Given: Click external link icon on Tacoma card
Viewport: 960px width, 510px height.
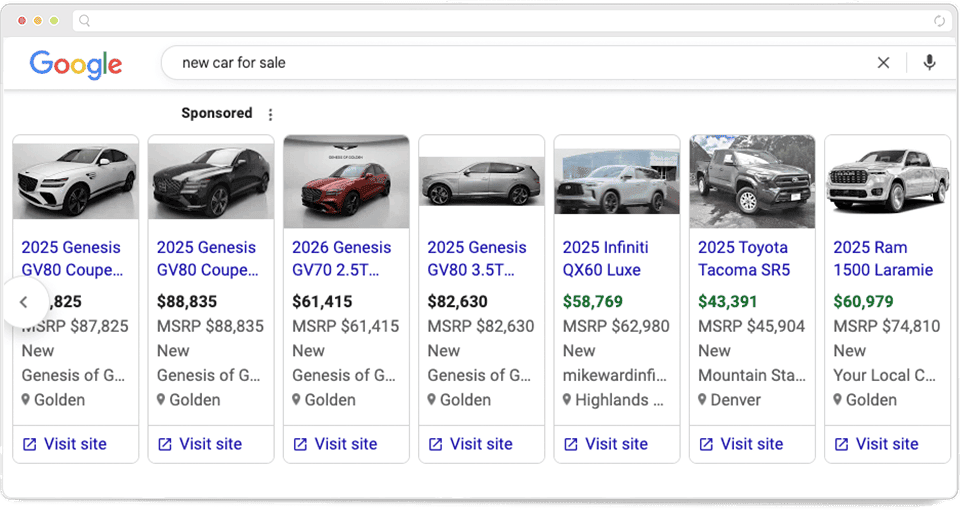Looking at the screenshot, I should tap(706, 444).
